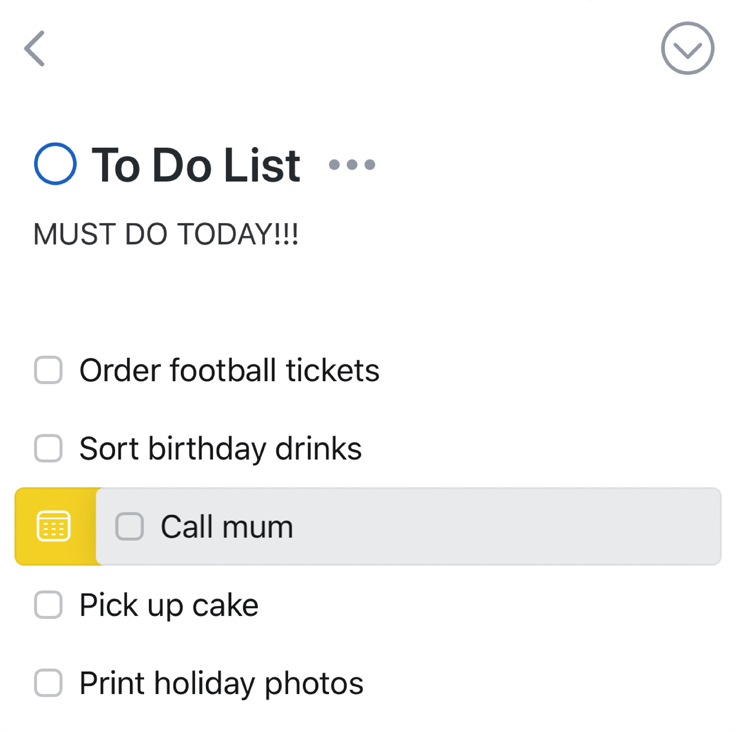Mark To Do List circle complete
736x732 pixels.
(x=55, y=164)
